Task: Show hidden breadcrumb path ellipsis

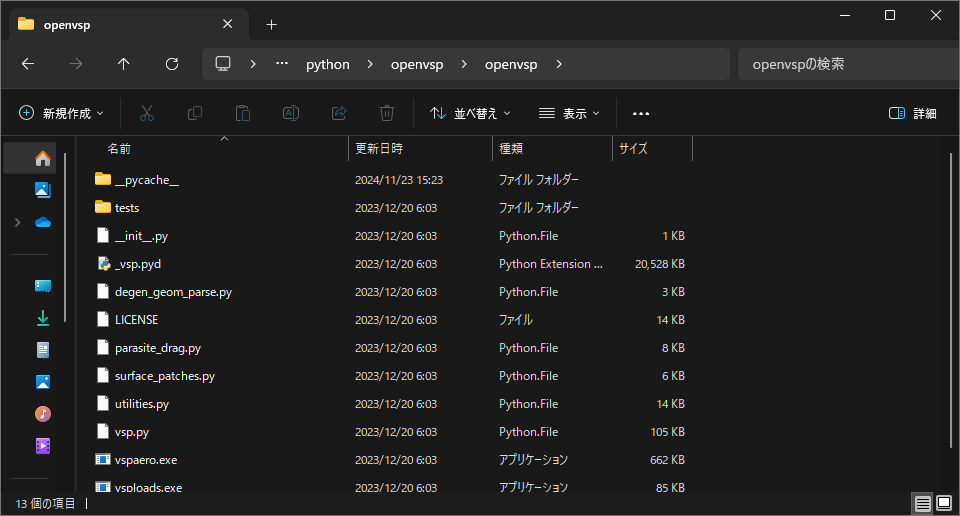Action: click(282, 64)
